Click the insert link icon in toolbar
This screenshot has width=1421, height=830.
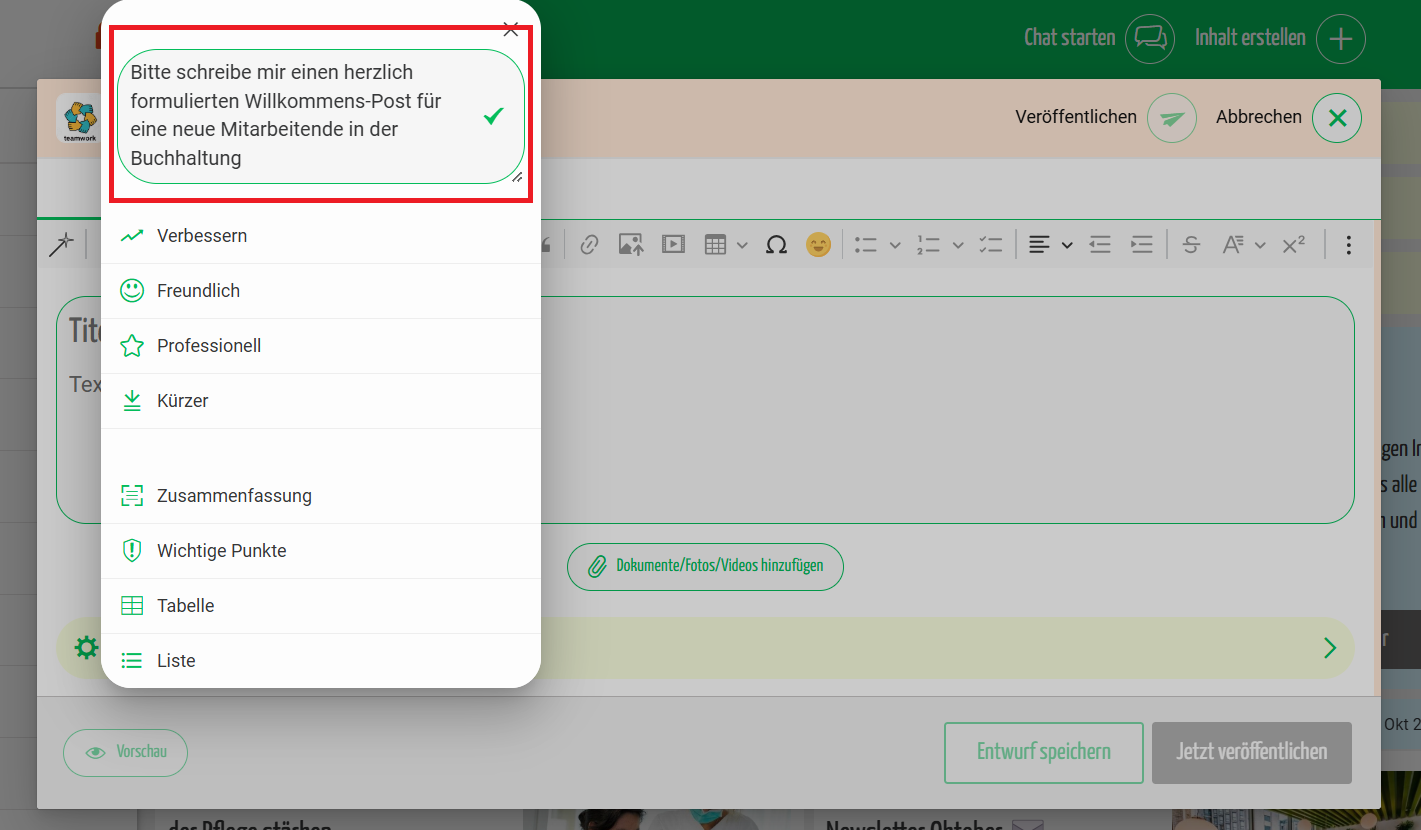pyautogui.click(x=589, y=245)
